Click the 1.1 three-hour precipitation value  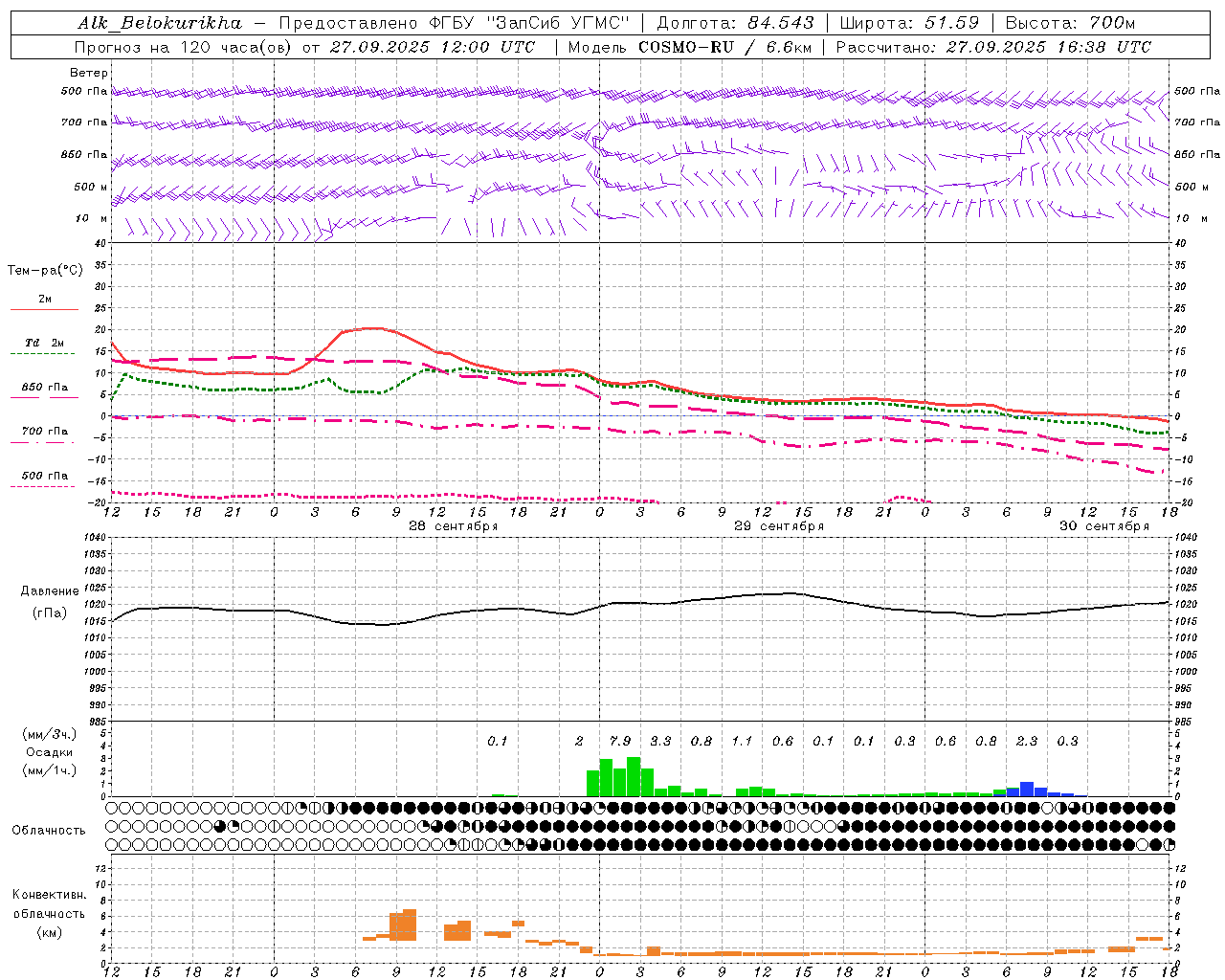point(742,741)
